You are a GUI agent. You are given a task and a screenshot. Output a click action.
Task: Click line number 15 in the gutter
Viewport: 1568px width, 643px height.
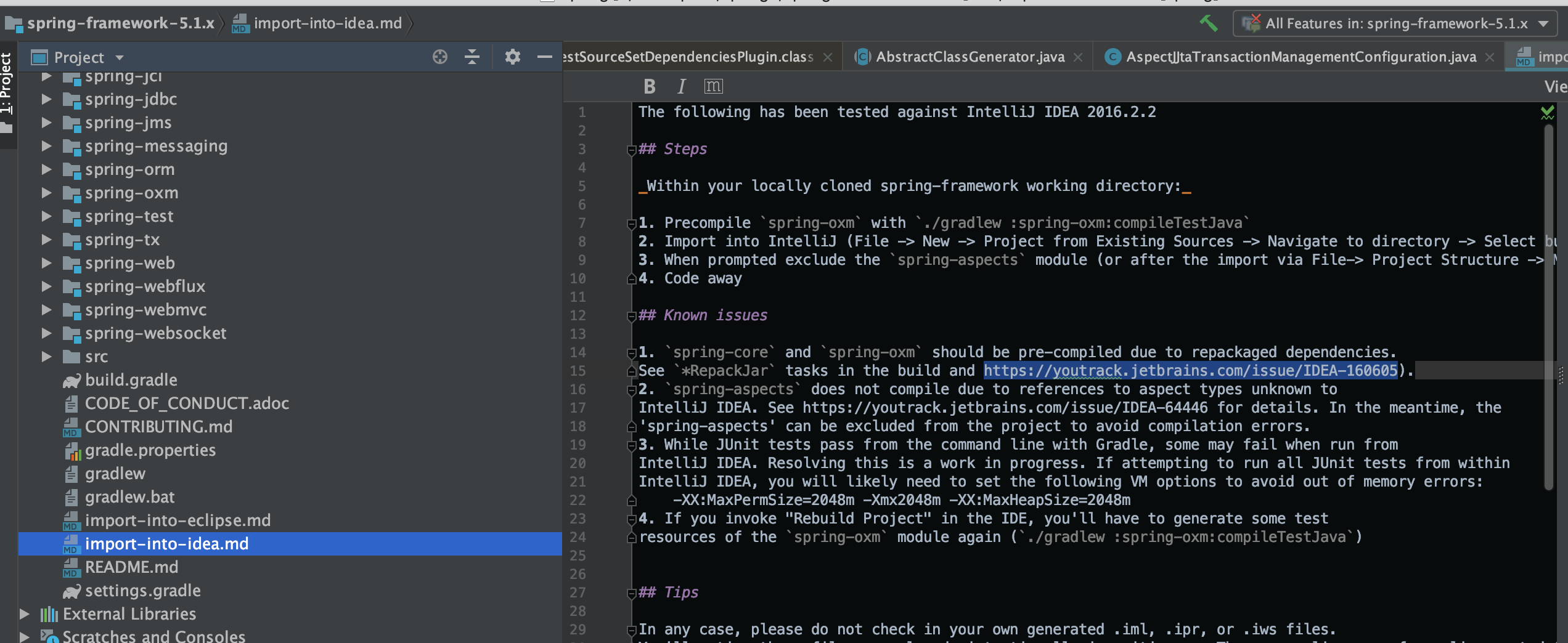coord(578,371)
